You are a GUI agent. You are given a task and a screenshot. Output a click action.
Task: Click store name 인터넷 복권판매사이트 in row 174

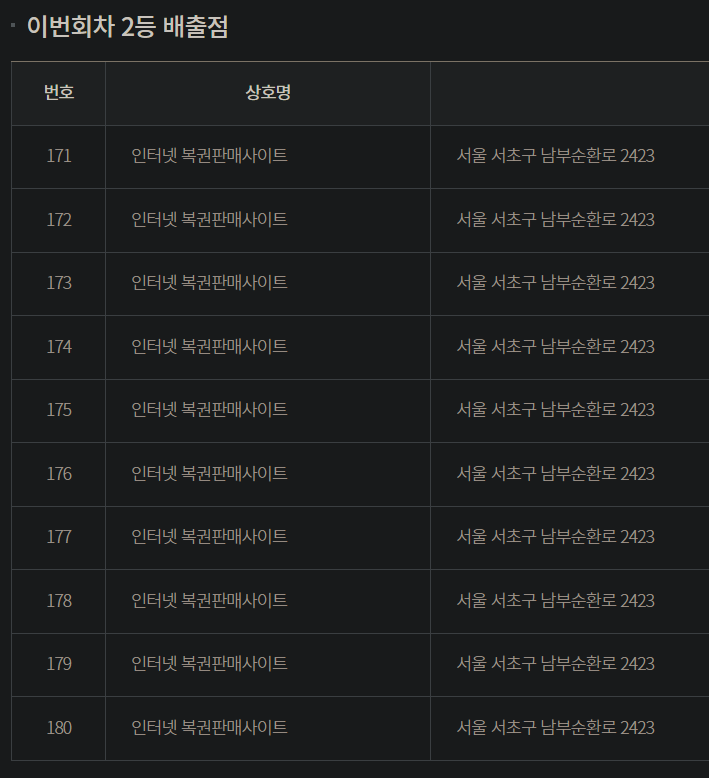pos(209,347)
